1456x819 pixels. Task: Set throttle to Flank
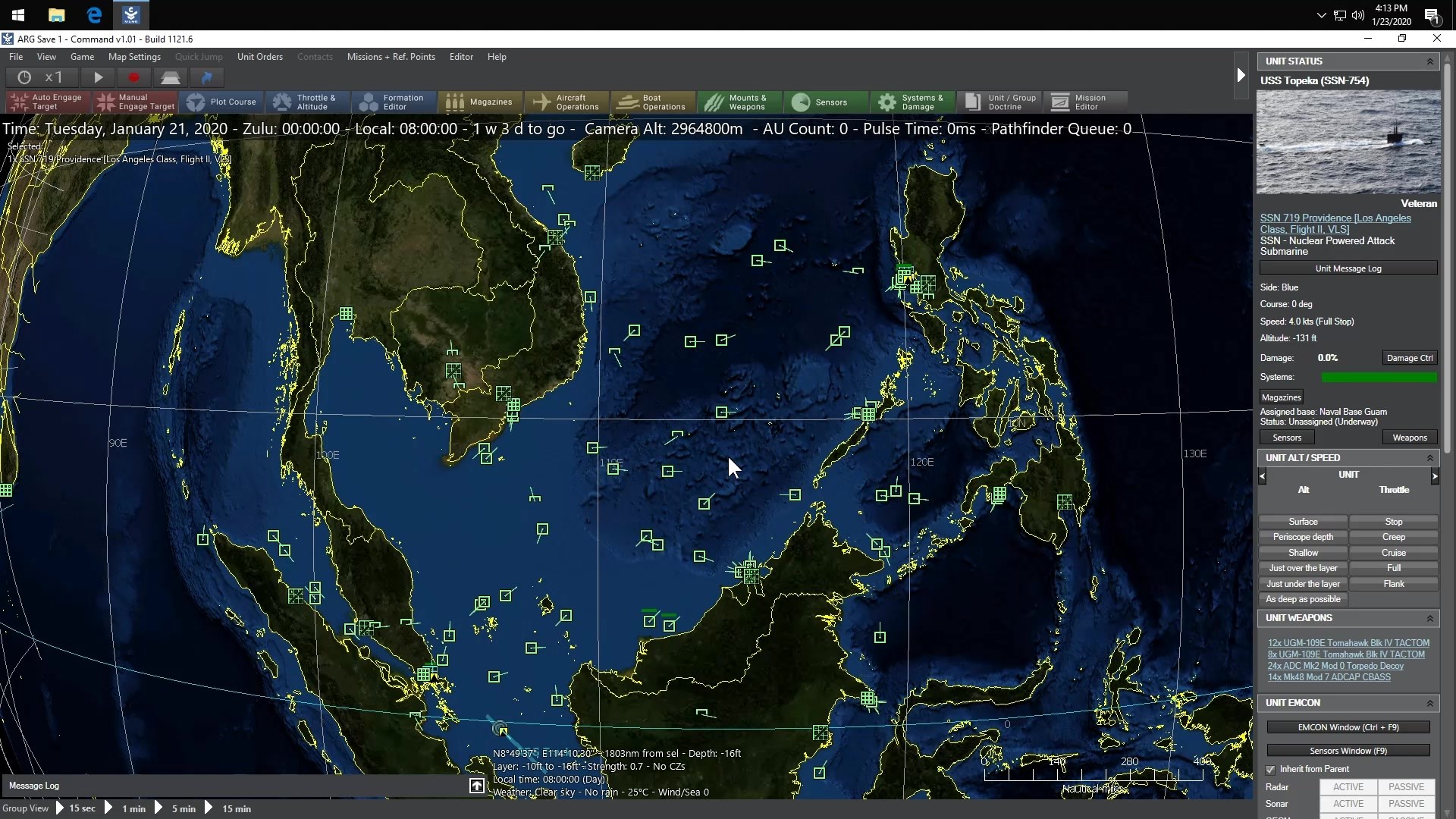tap(1394, 584)
